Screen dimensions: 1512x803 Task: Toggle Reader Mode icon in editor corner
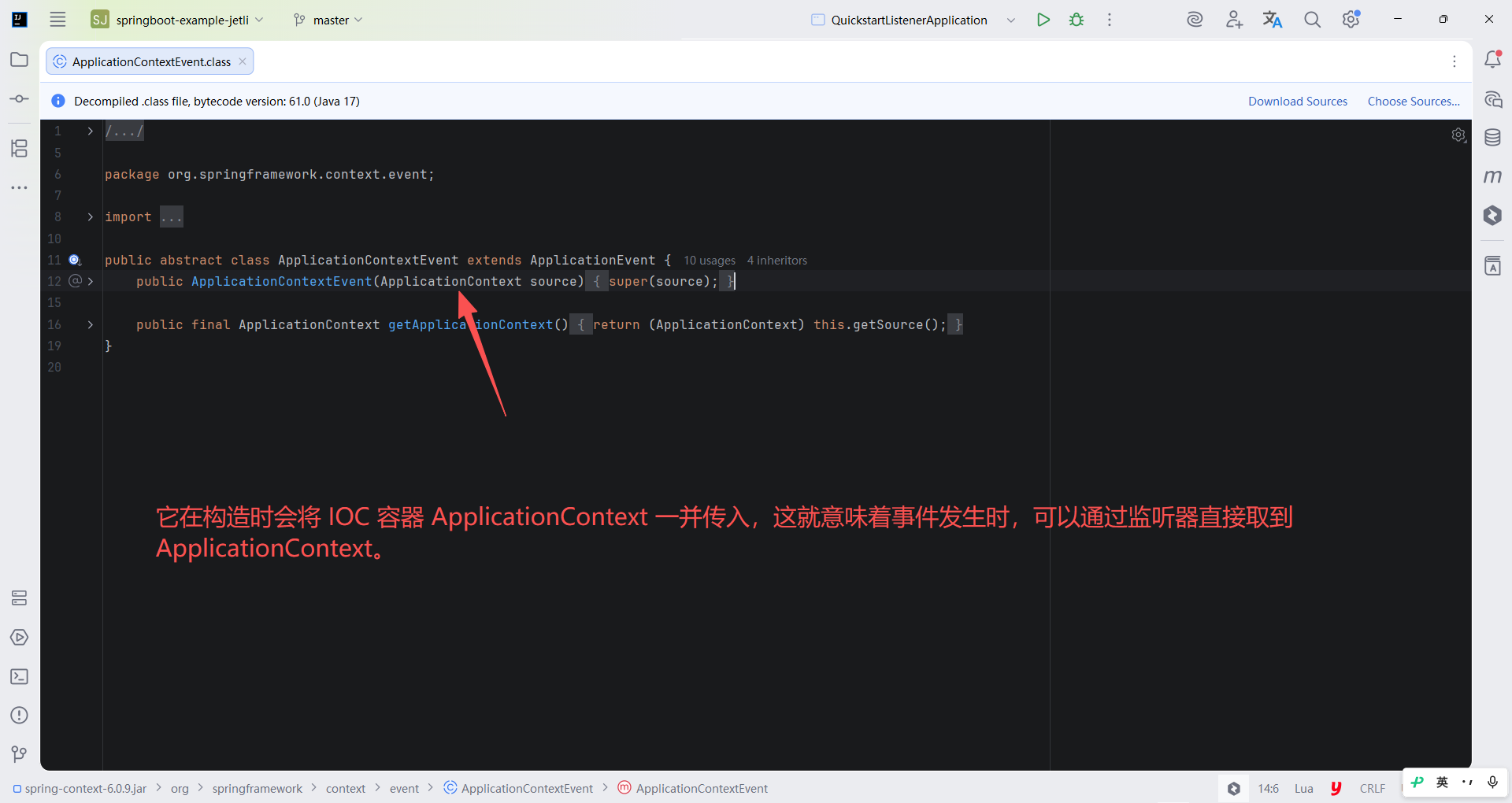(1458, 135)
